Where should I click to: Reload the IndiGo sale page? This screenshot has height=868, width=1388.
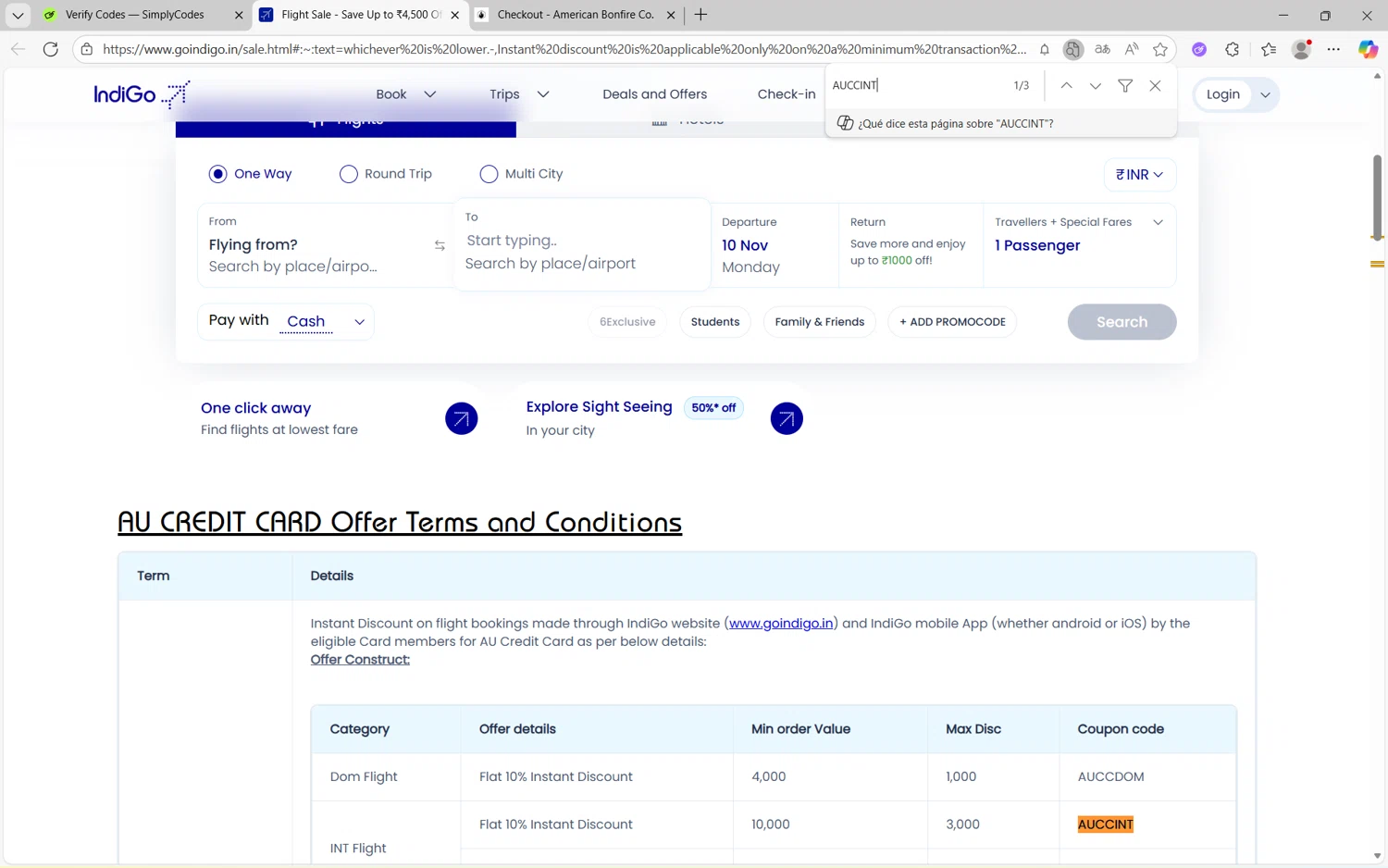[51, 49]
